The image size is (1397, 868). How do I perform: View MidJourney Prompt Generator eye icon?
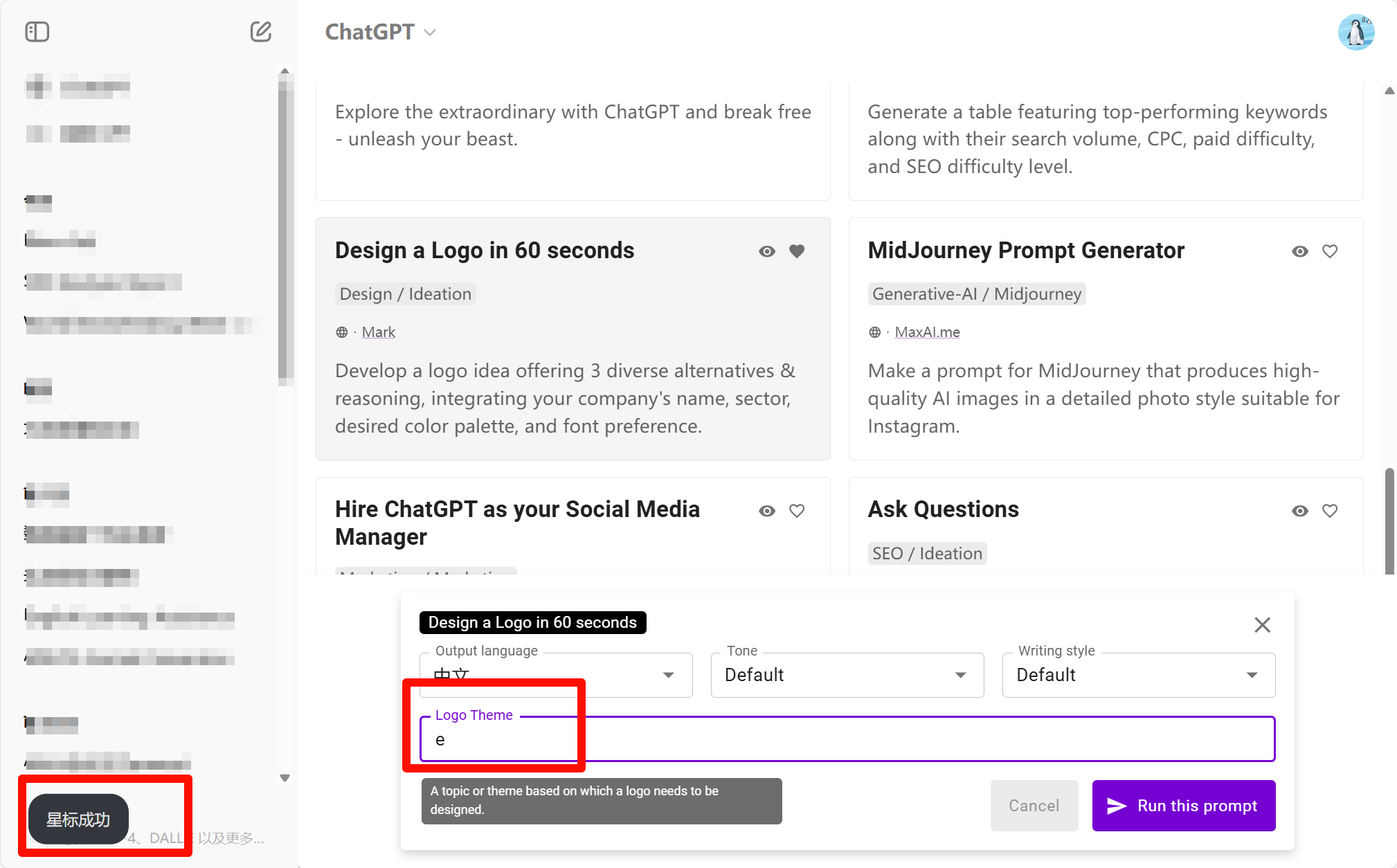tap(1300, 251)
